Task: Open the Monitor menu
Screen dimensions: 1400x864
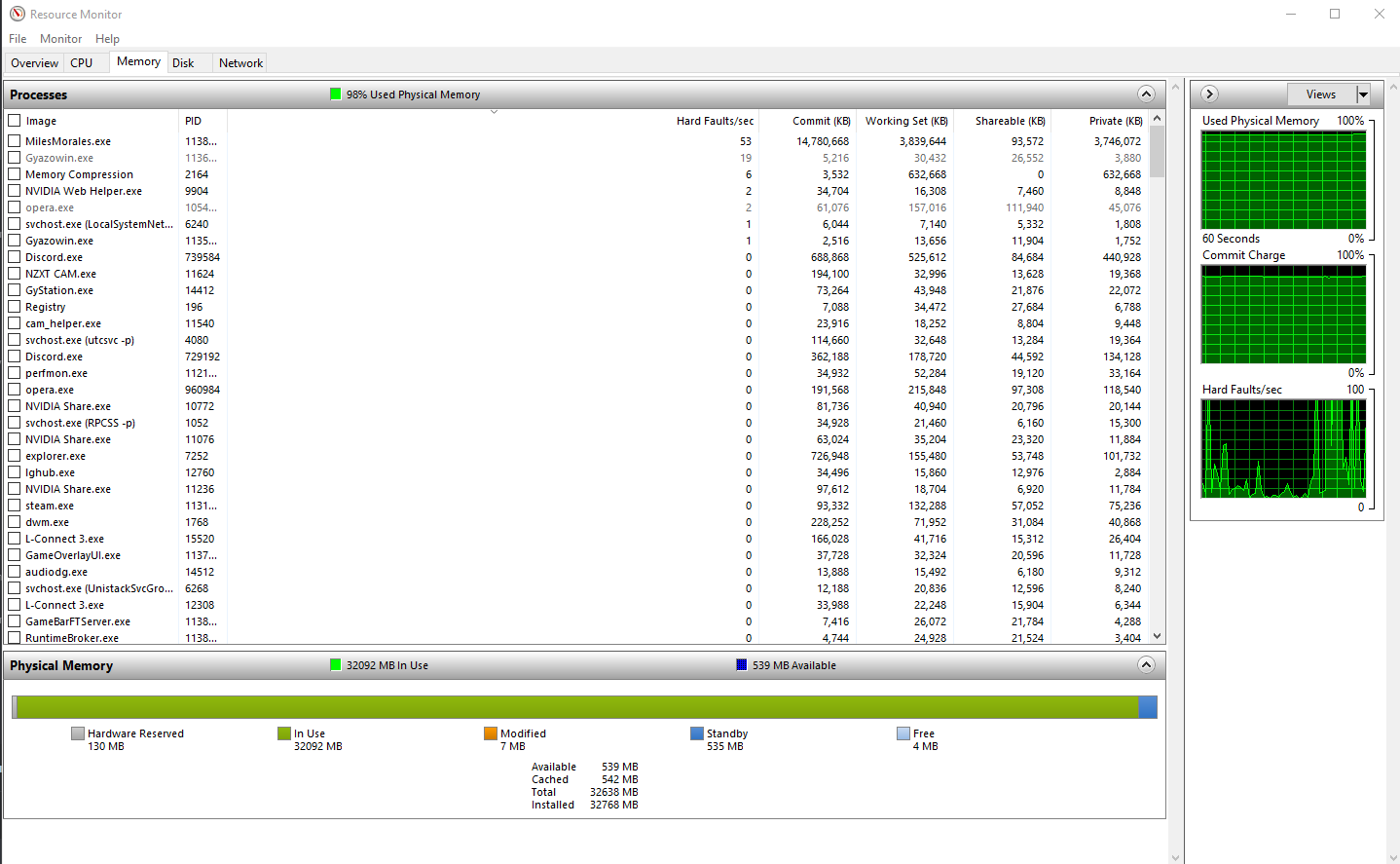Action: 60,38
